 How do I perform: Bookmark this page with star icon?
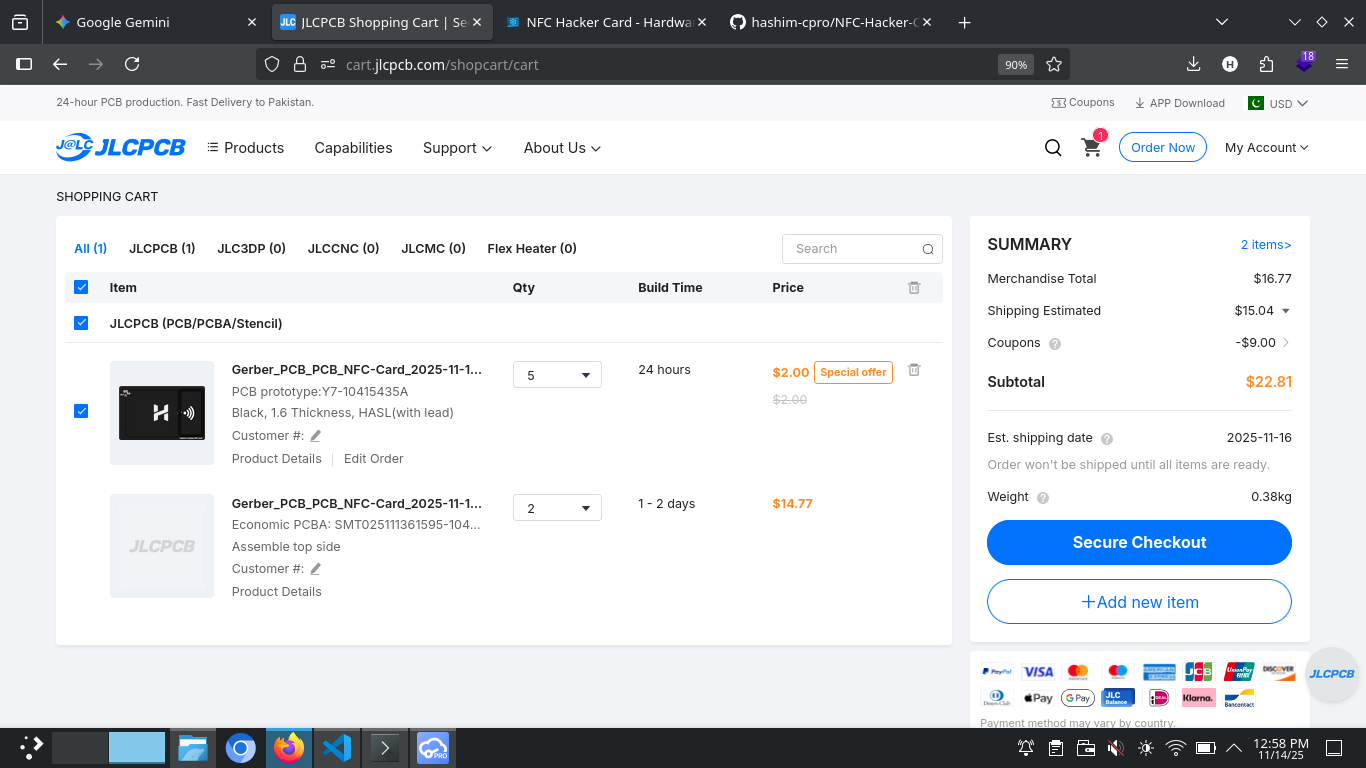[1053, 64]
